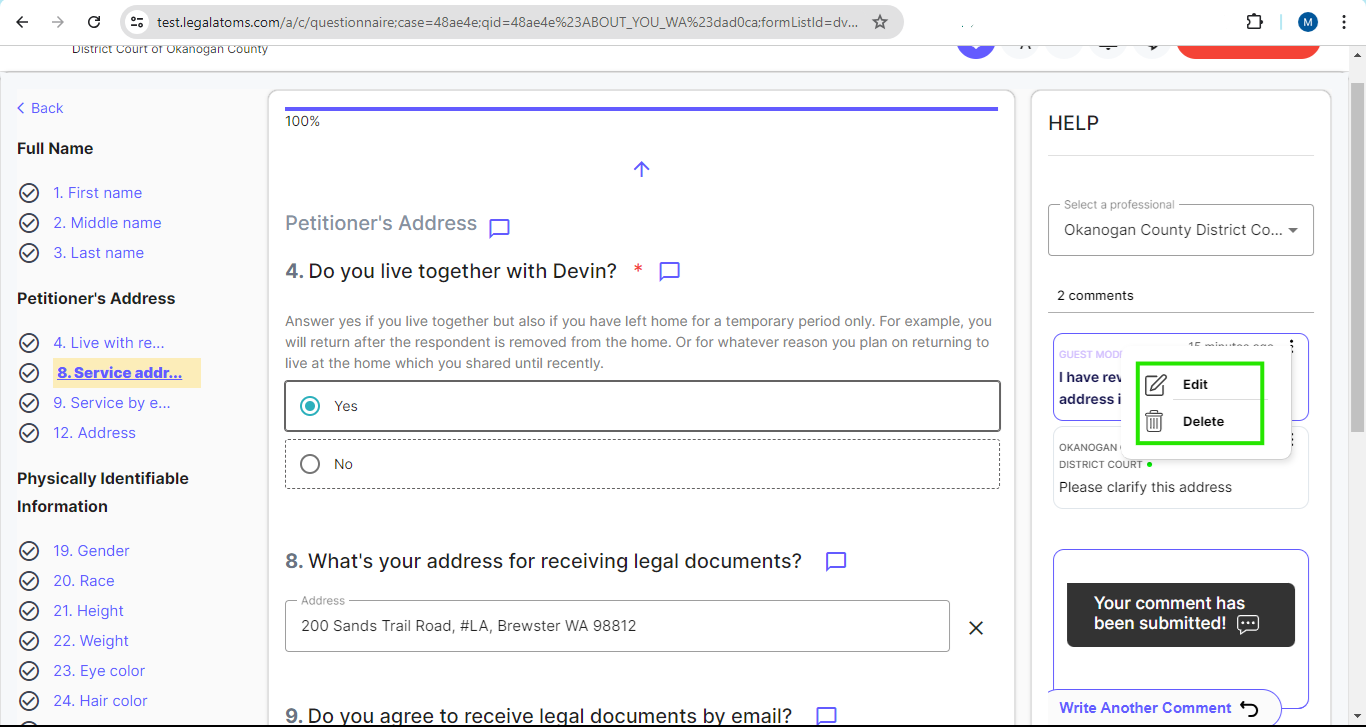Open 4. Live with re... in sidebar
The image size is (1366, 727).
109,343
